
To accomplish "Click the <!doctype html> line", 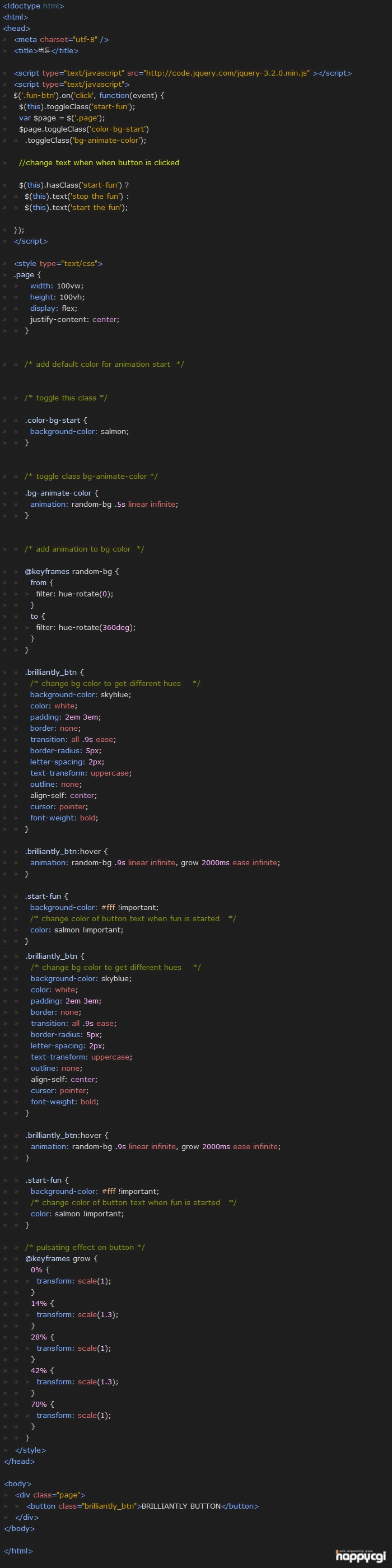I will 33,6.
